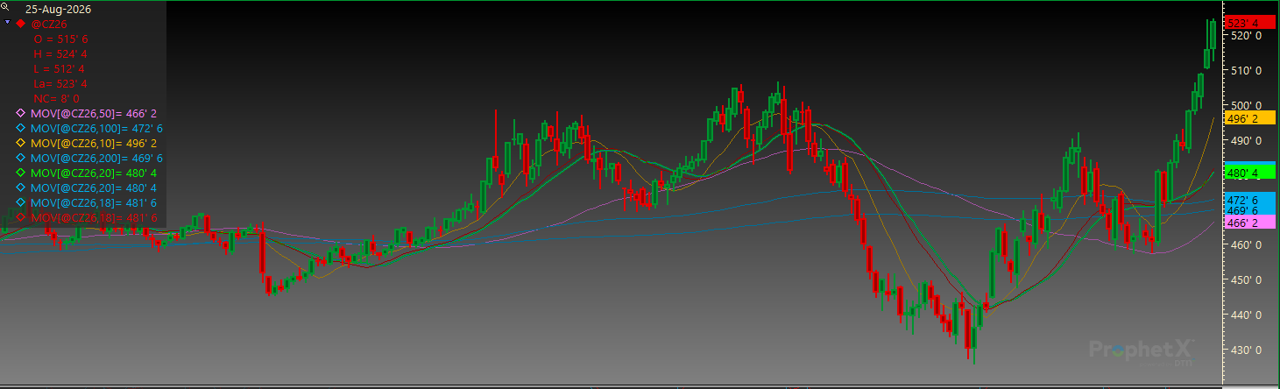The image size is (1280, 389).
Task: Click the red diamond next to @CZ26
Action: [x=20, y=22]
